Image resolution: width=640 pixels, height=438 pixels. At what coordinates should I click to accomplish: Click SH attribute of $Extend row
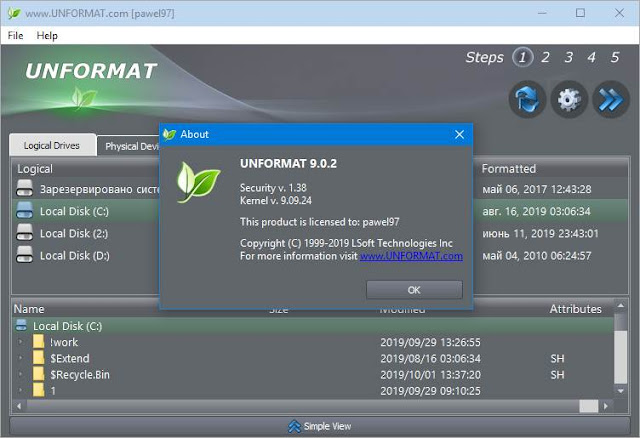tap(558, 358)
